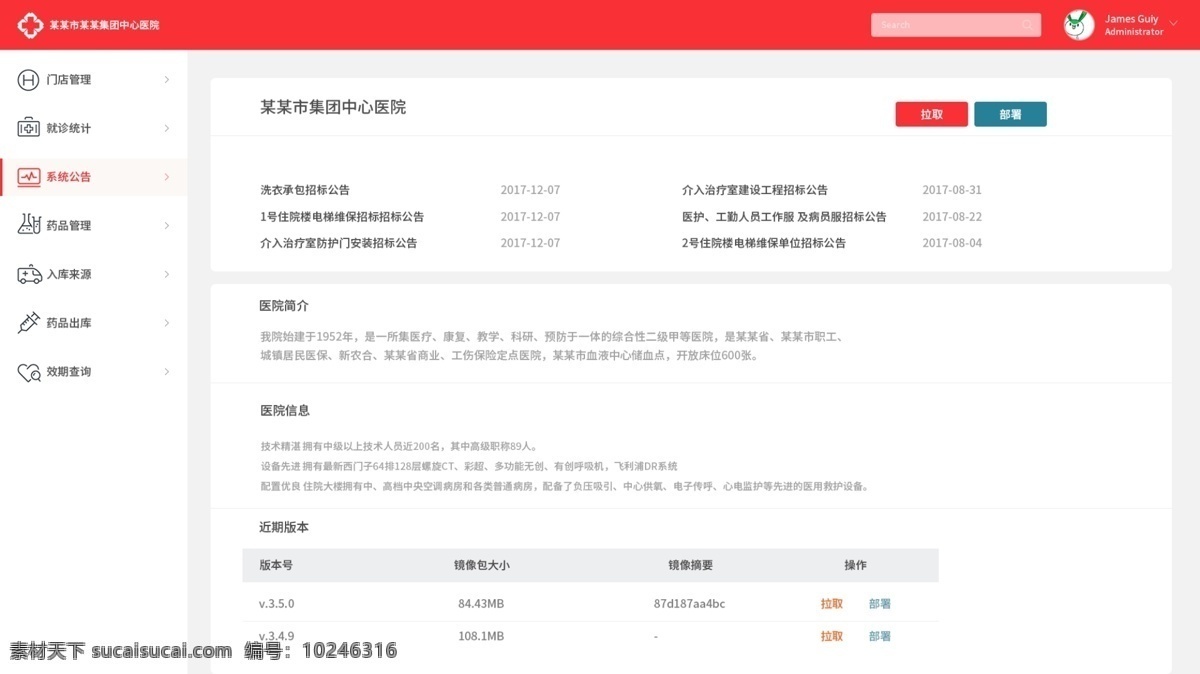Click the 镜像包大小 column header
Screen dimensions: 1200x674
click(x=481, y=565)
